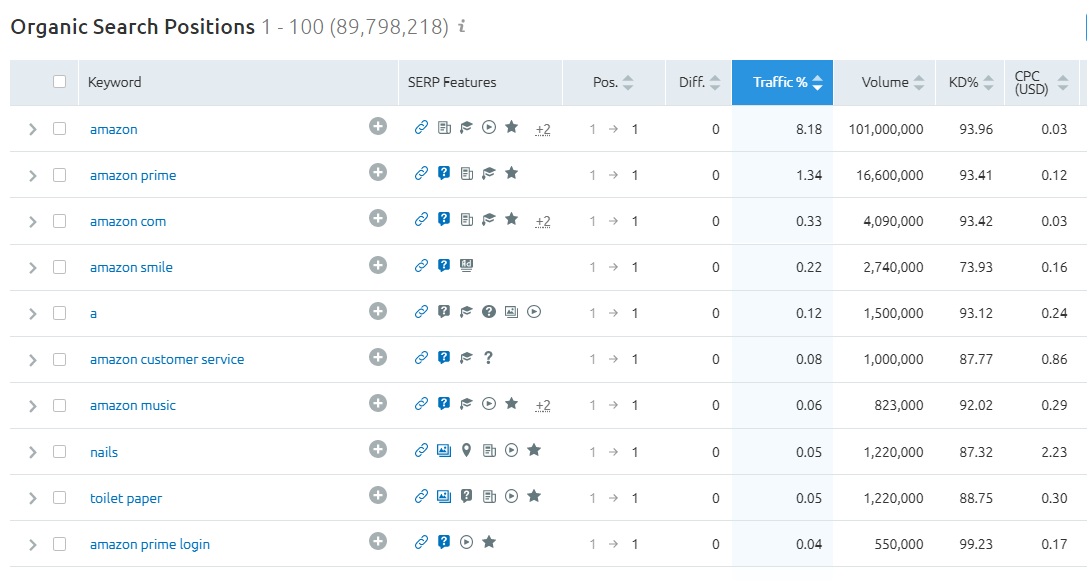Open the amazon customer service keyword link
This screenshot has width=1087, height=581.
point(167,359)
